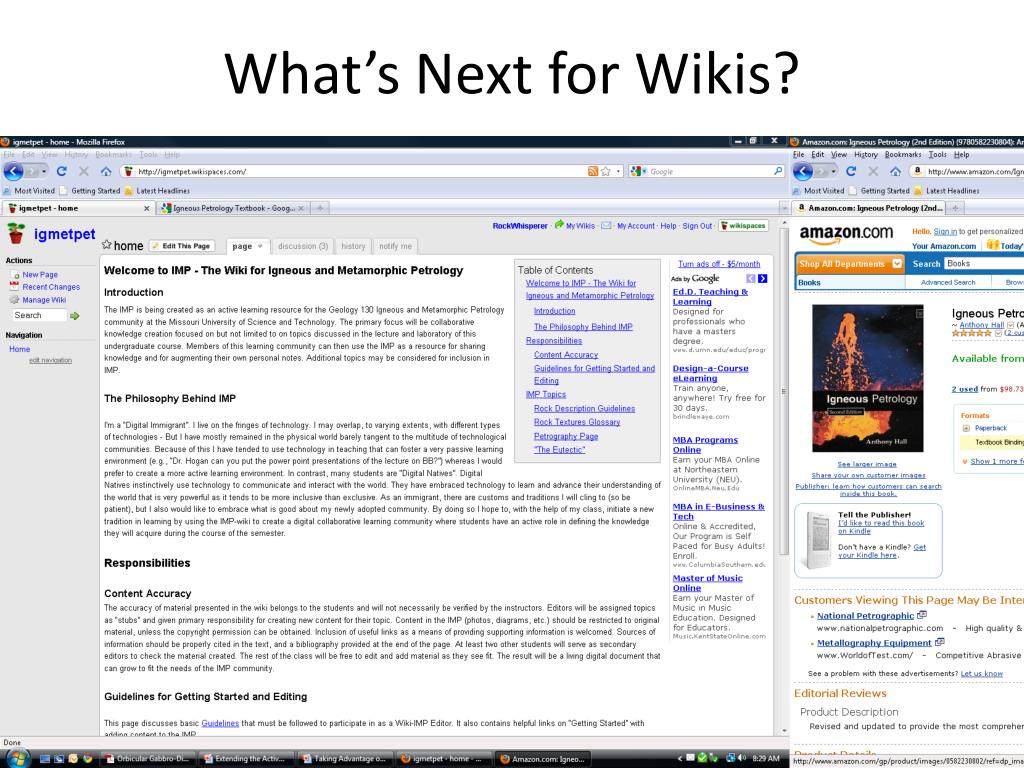The image size is (1024, 768).
Task: Switch to the history tab
Action: 353,246
